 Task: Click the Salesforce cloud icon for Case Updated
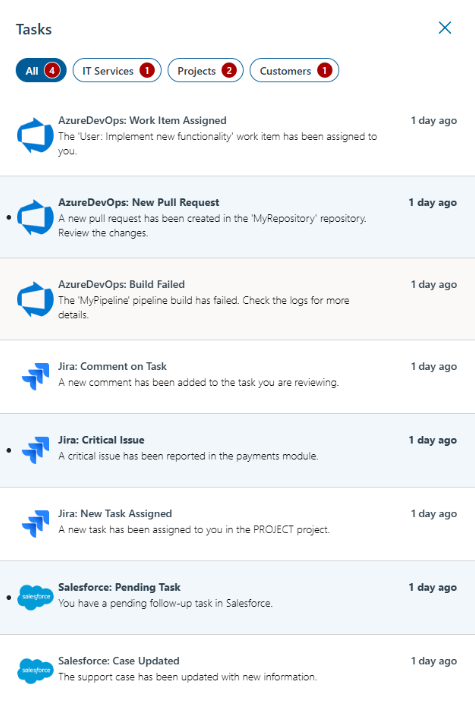coord(36,671)
